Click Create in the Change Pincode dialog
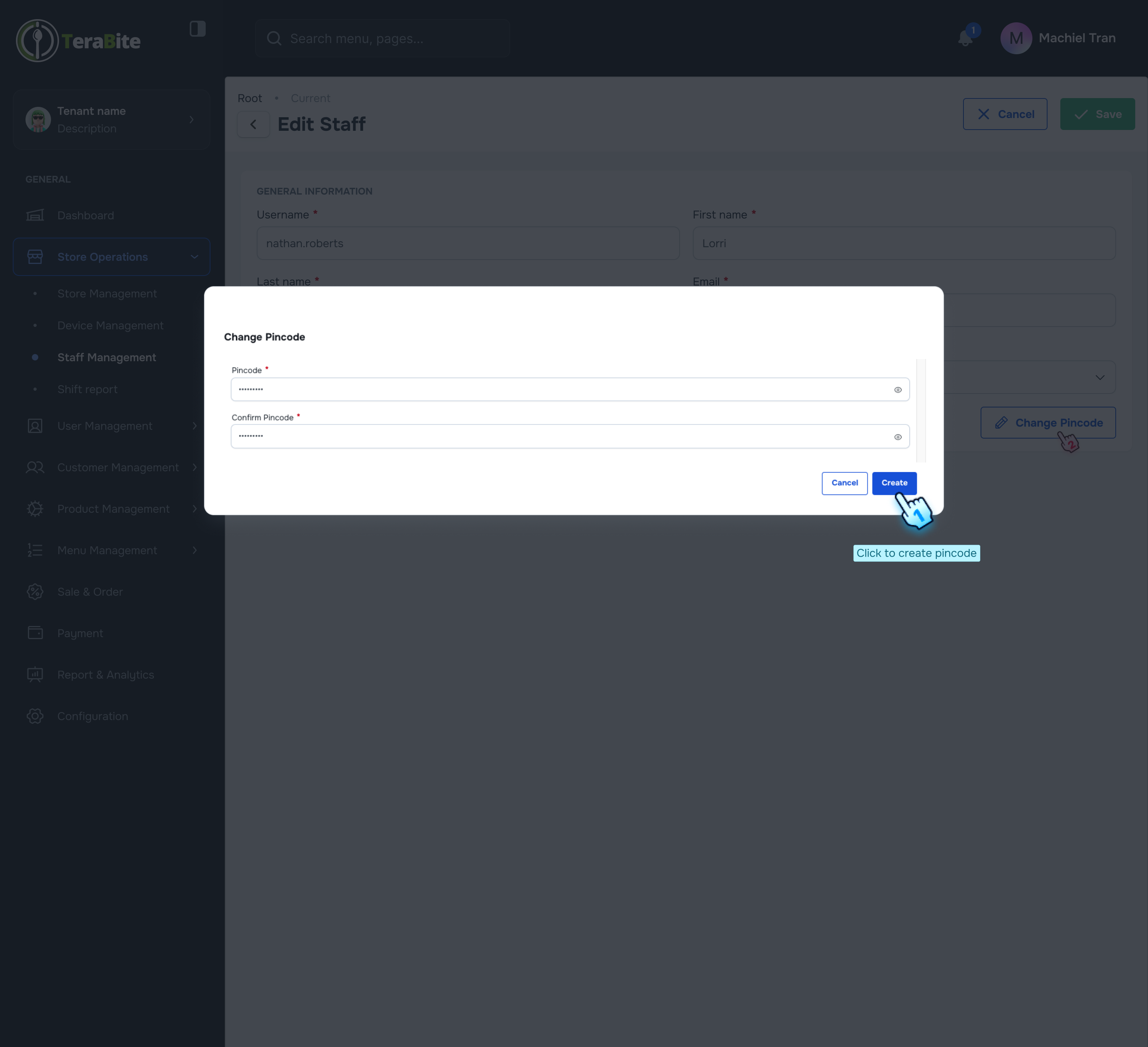Screen dimensions: 1148x1047 (893, 482)
